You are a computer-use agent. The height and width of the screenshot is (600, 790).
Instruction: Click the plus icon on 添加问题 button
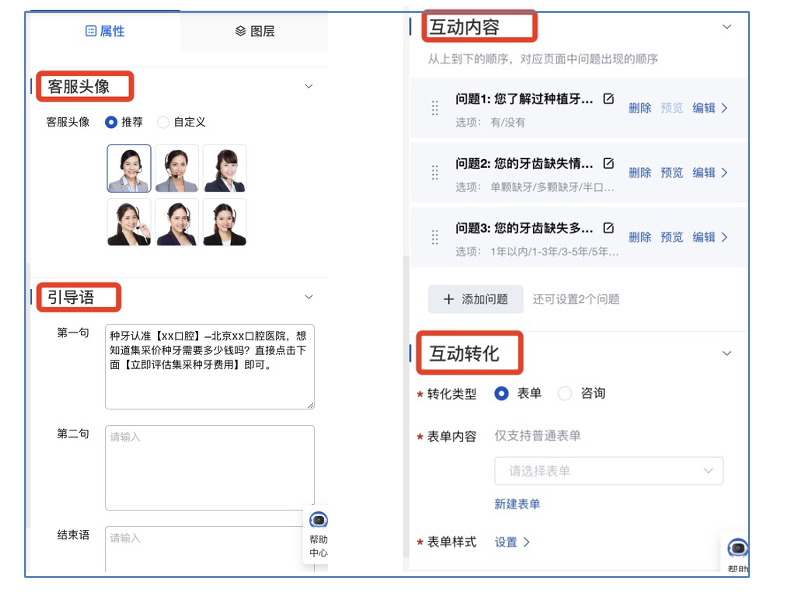point(448,299)
